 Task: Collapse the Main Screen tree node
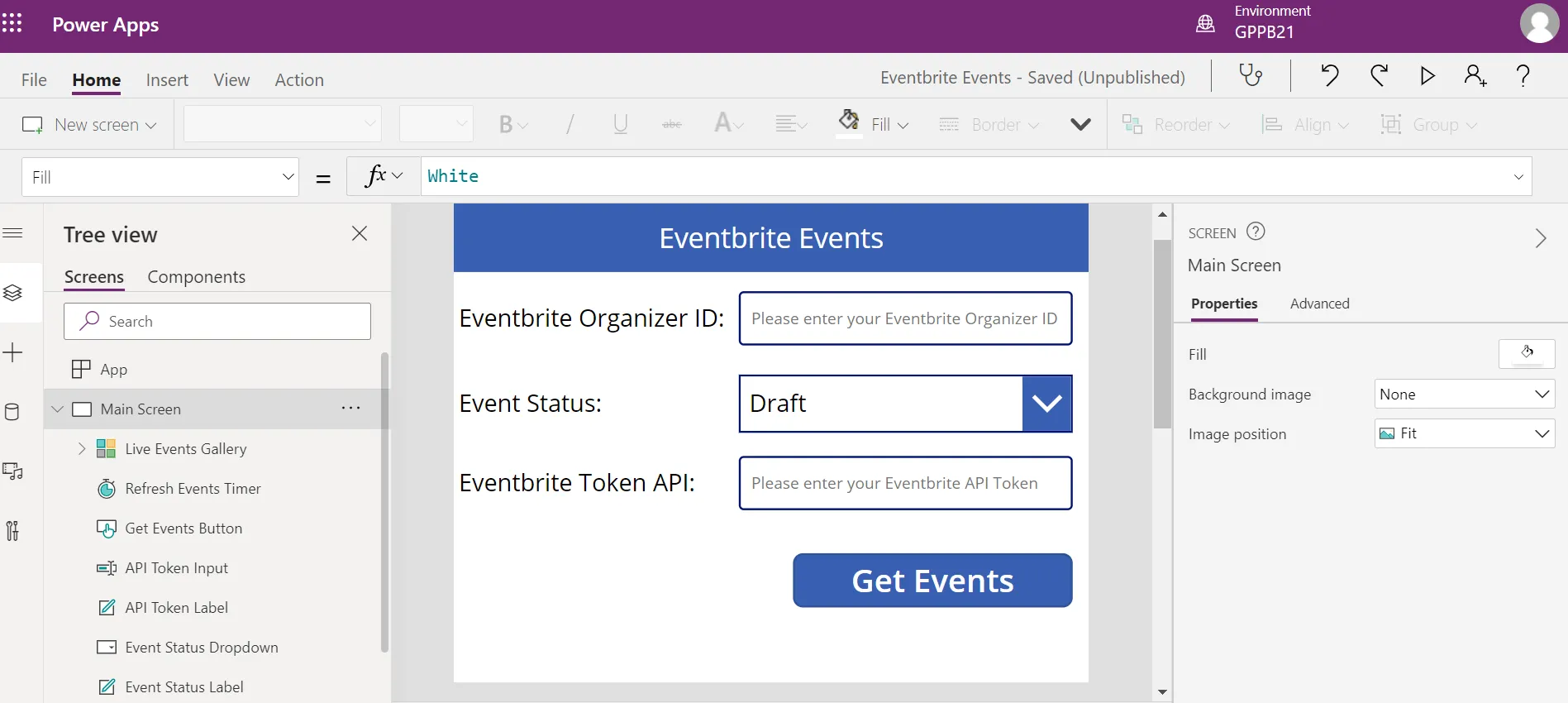click(x=58, y=409)
